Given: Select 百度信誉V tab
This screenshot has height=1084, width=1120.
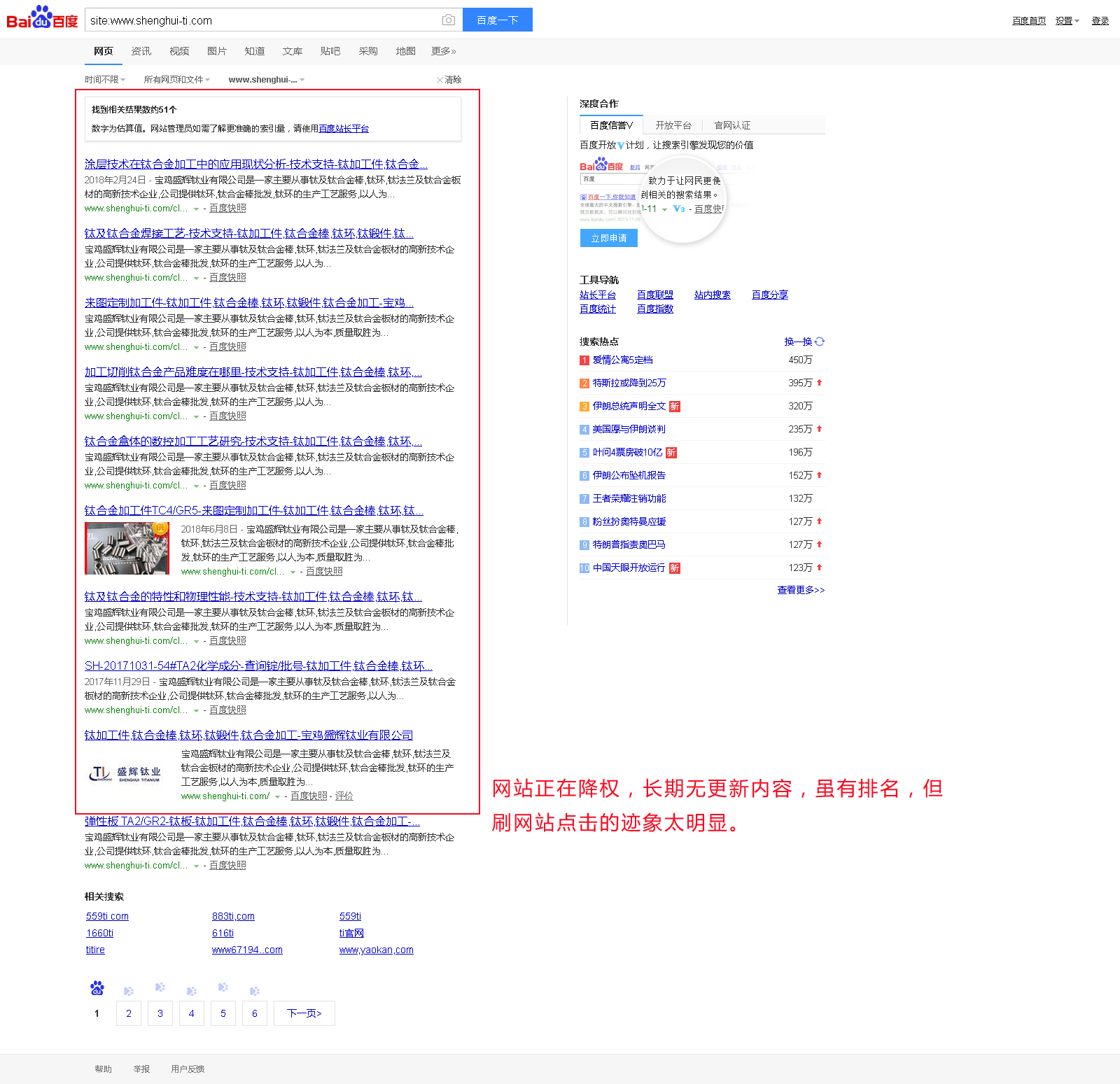Looking at the screenshot, I should [611, 125].
